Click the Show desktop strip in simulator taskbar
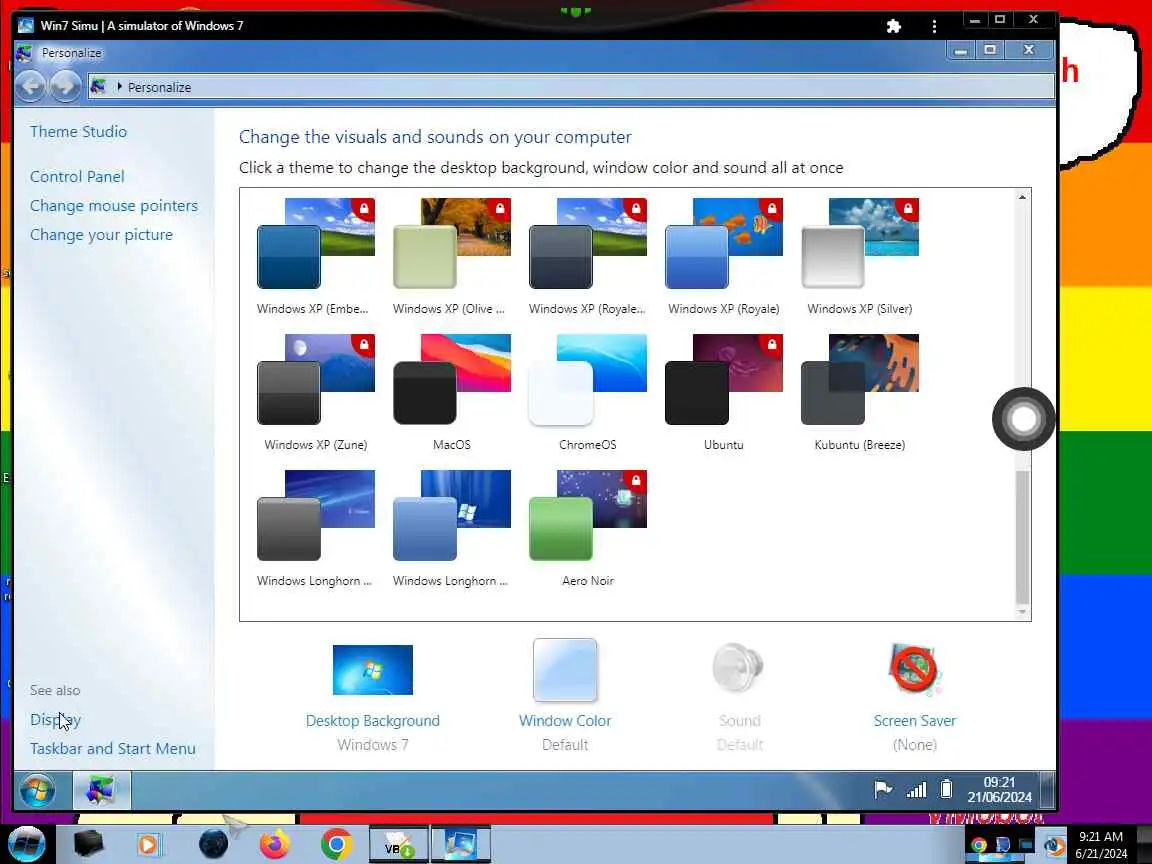 point(1048,790)
